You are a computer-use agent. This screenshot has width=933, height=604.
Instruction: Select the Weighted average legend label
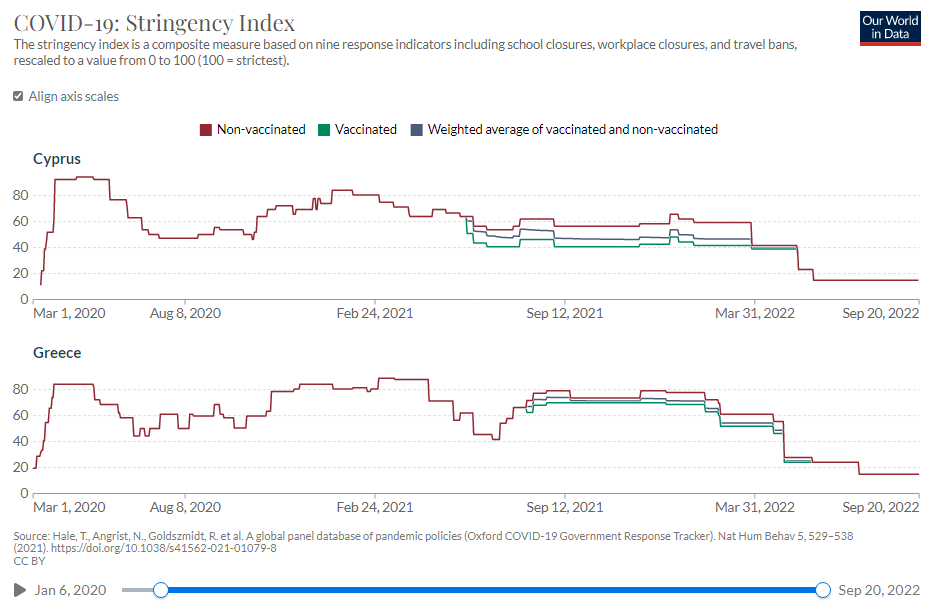[x=572, y=129]
